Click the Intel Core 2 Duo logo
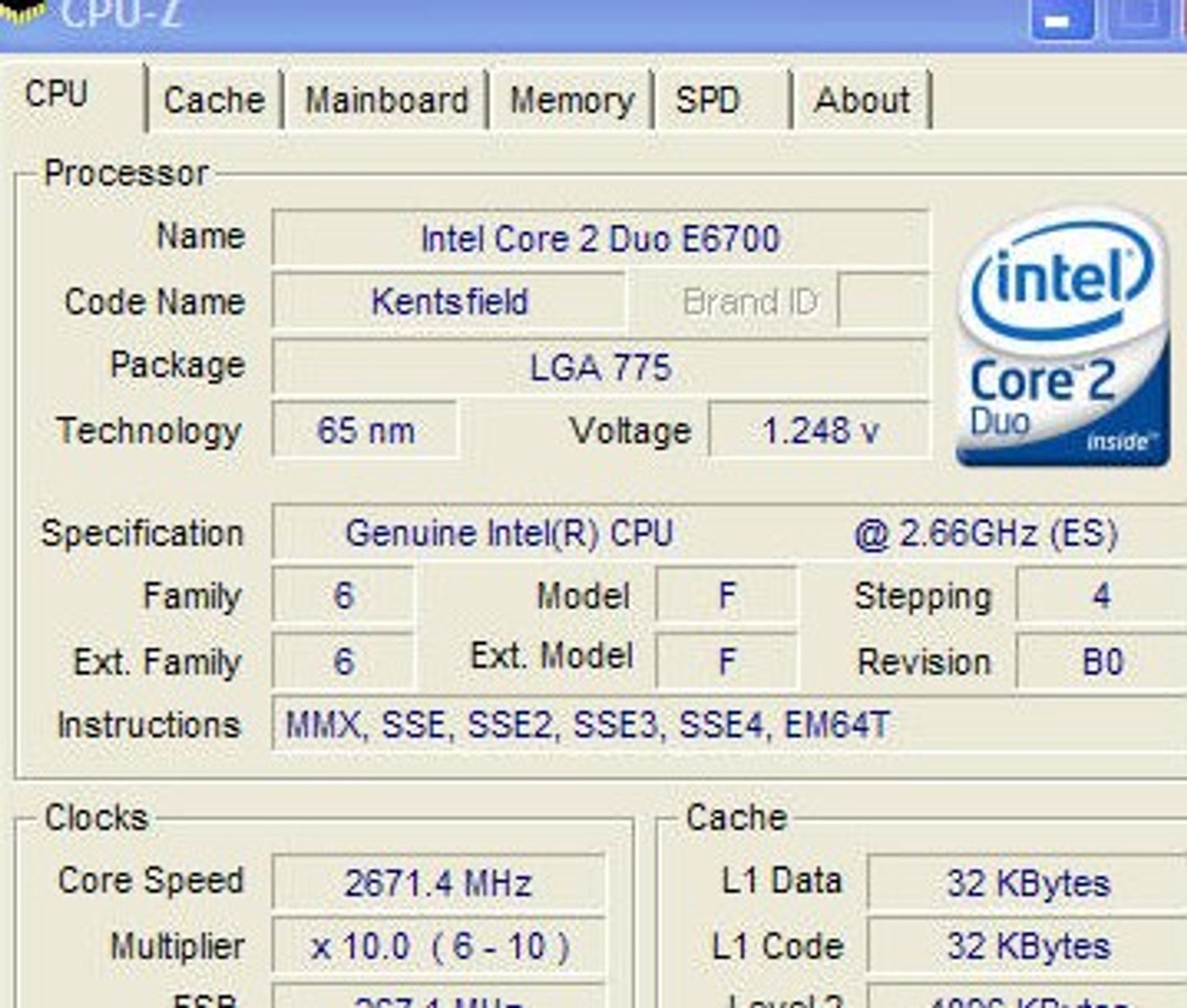The width and height of the screenshot is (1187, 1008). [x=1062, y=337]
